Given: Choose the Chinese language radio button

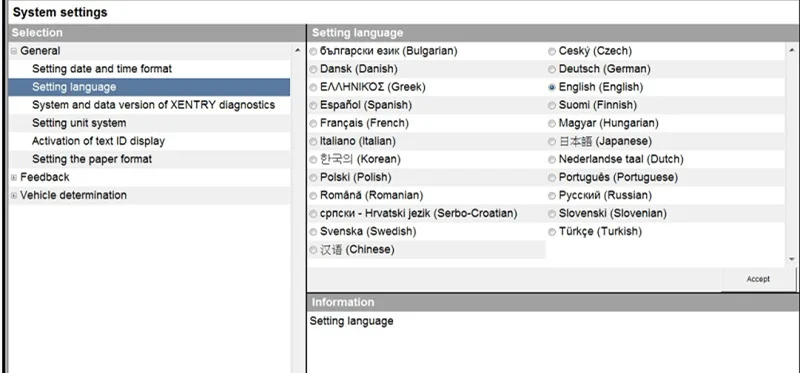Looking at the screenshot, I should point(313,250).
